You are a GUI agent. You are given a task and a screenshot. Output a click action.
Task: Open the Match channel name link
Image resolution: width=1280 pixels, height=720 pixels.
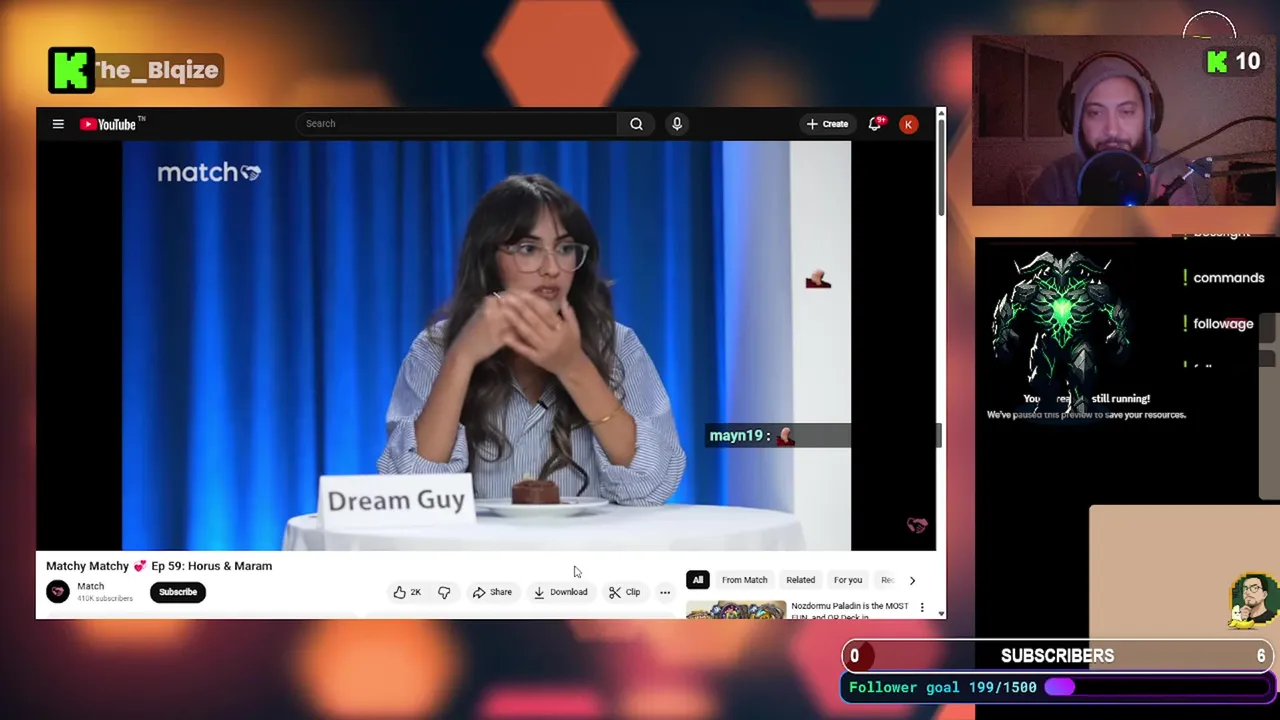click(x=91, y=586)
